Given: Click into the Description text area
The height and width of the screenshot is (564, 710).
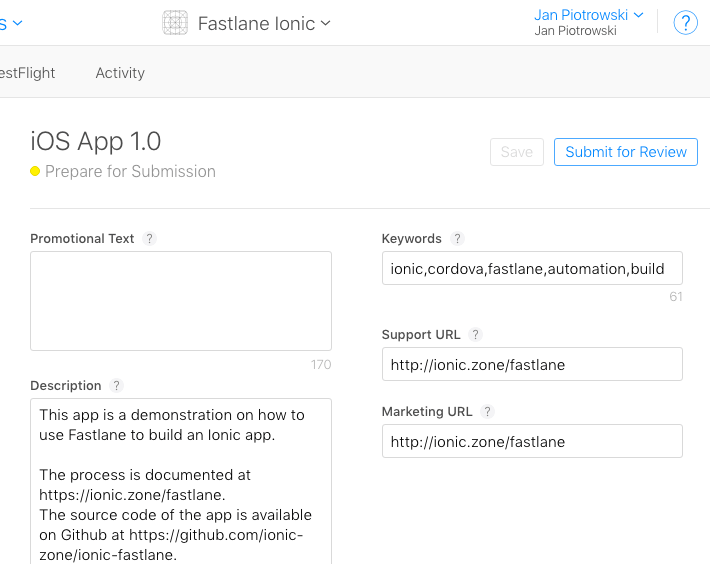Looking at the screenshot, I should click(x=181, y=482).
